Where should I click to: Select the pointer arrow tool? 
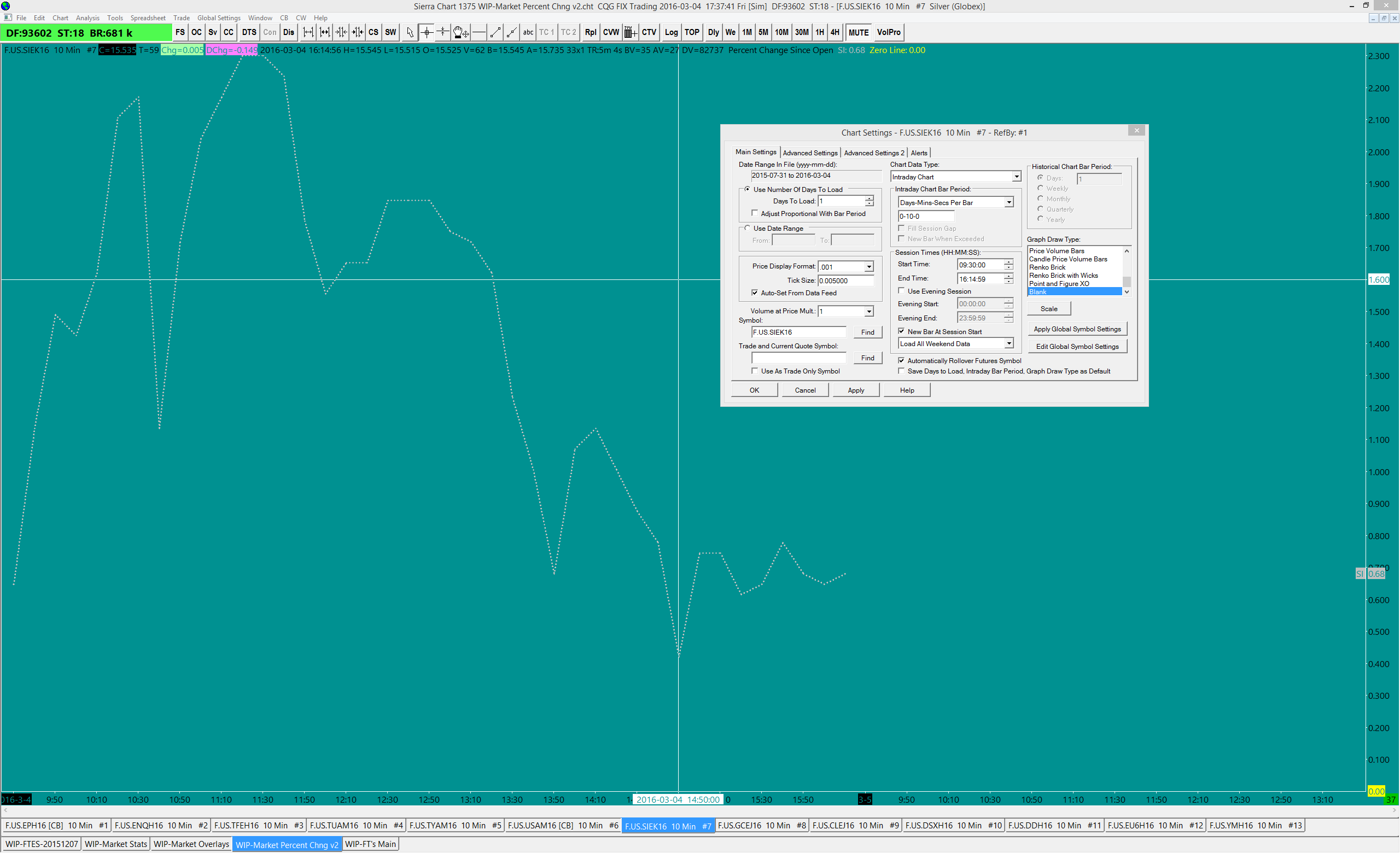coord(410,32)
